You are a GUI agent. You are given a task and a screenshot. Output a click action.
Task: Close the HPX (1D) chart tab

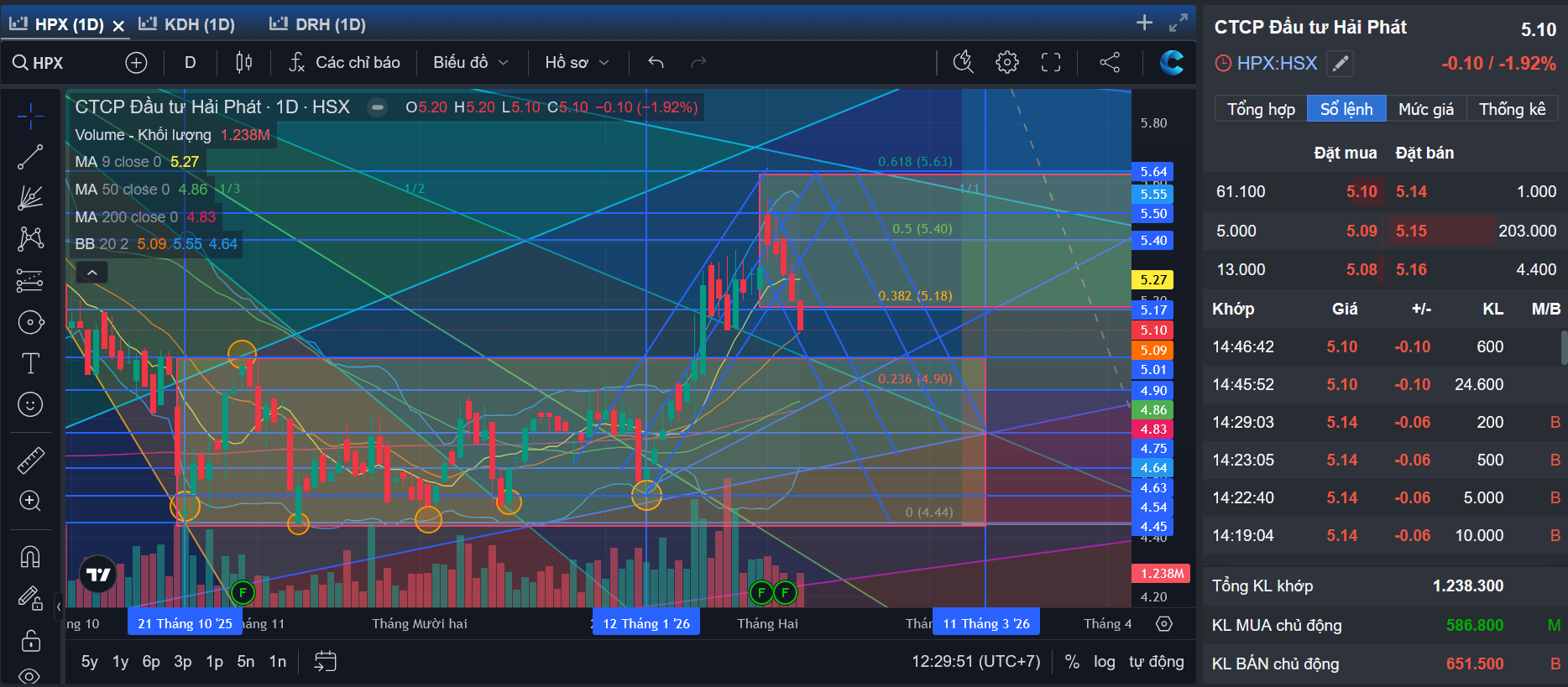(x=118, y=26)
